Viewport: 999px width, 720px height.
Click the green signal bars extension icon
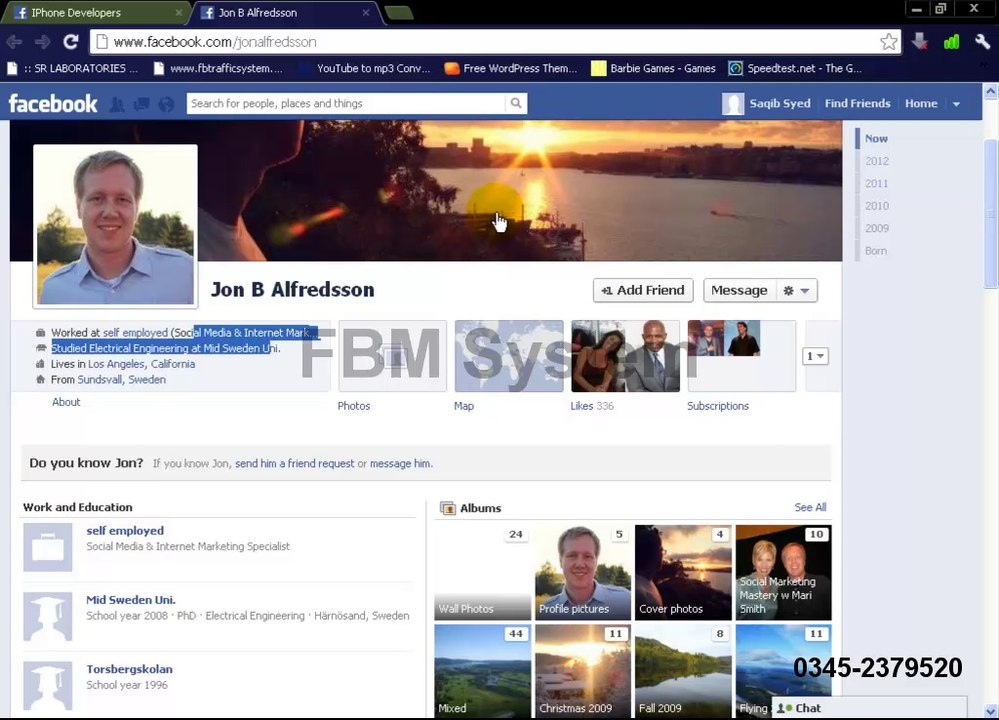(x=951, y=42)
